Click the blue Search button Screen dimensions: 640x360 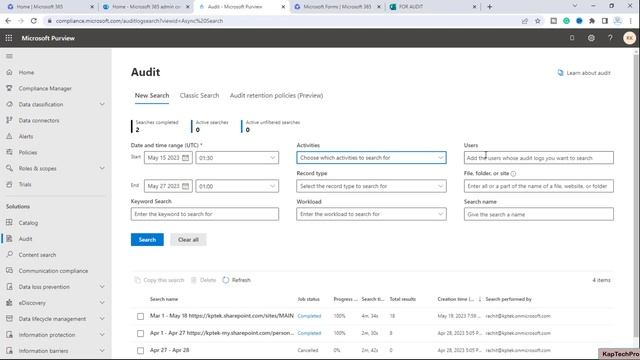tap(147, 240)
